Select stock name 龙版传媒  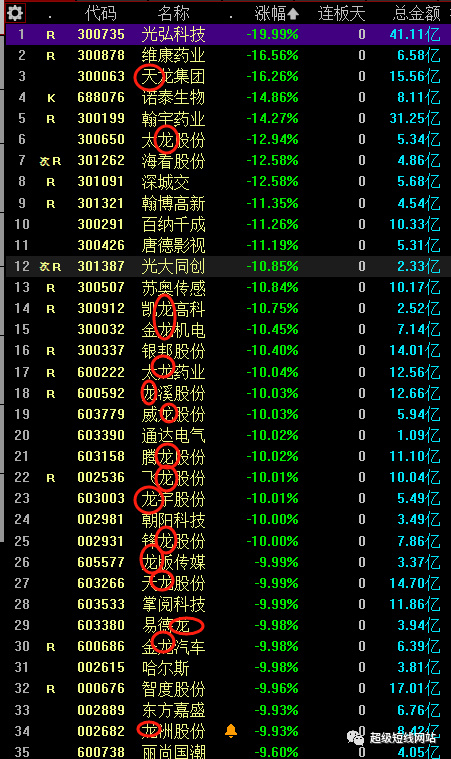[x=173, y=562]
